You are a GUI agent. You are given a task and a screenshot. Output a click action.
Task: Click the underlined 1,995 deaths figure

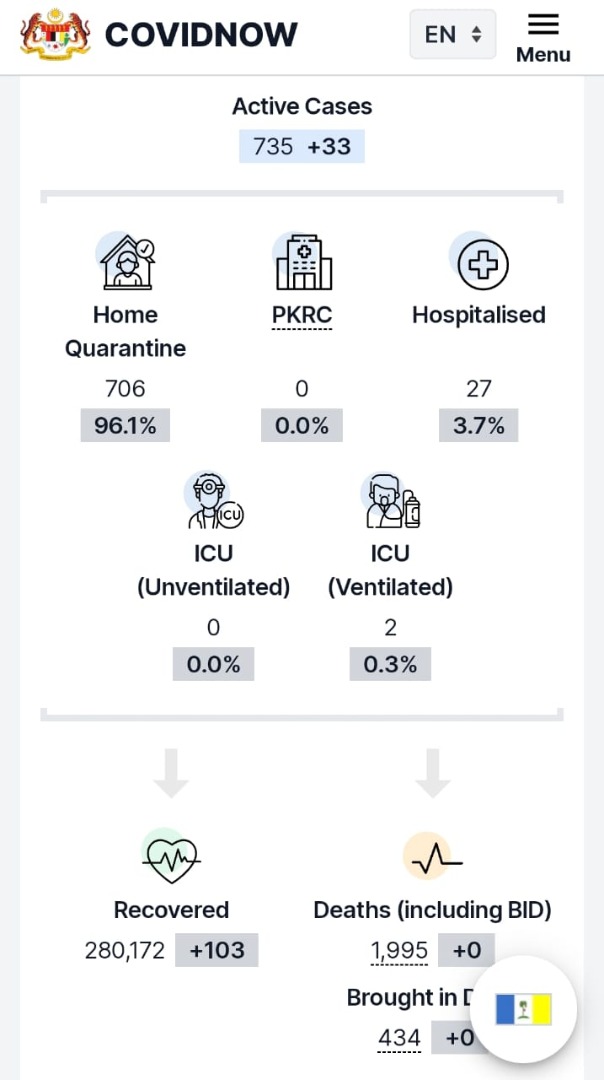(399, 951)
